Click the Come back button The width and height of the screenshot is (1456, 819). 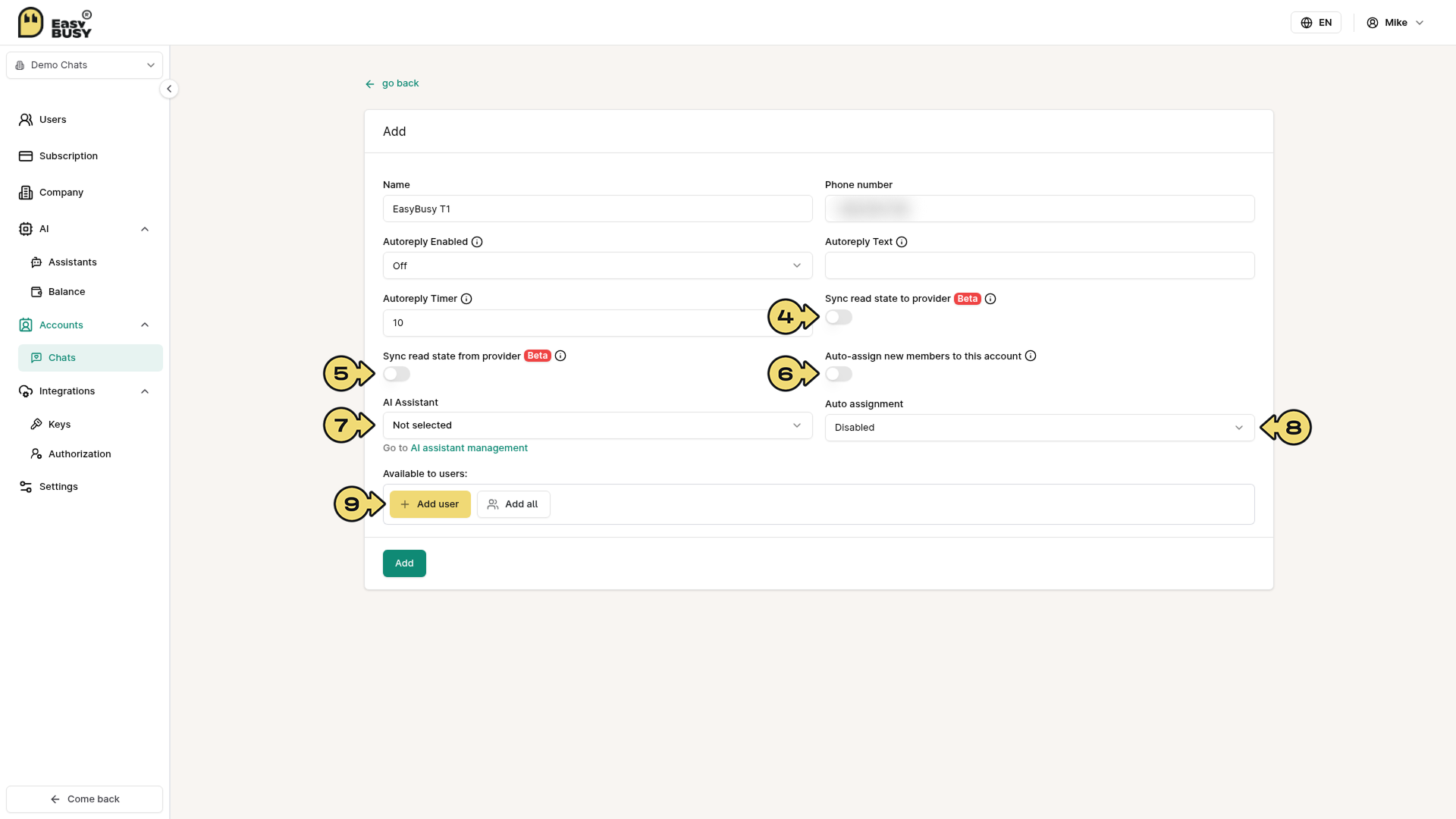pos(84,799)
